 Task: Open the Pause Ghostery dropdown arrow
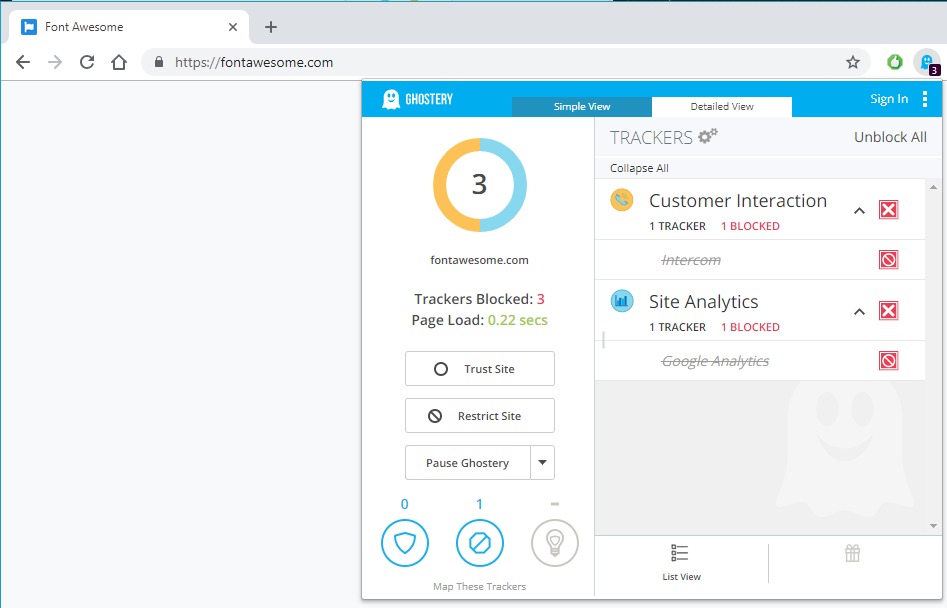pyautogui.click(x=542, y=462)
